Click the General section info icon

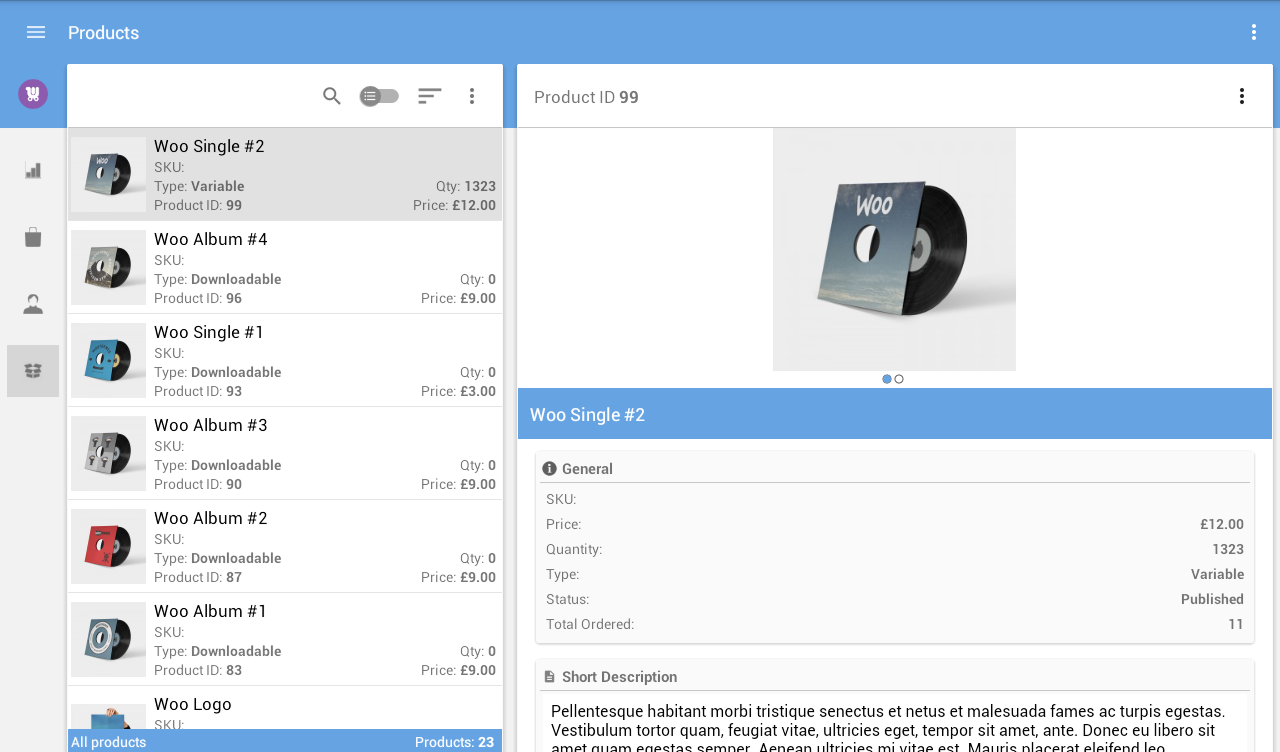549,468
